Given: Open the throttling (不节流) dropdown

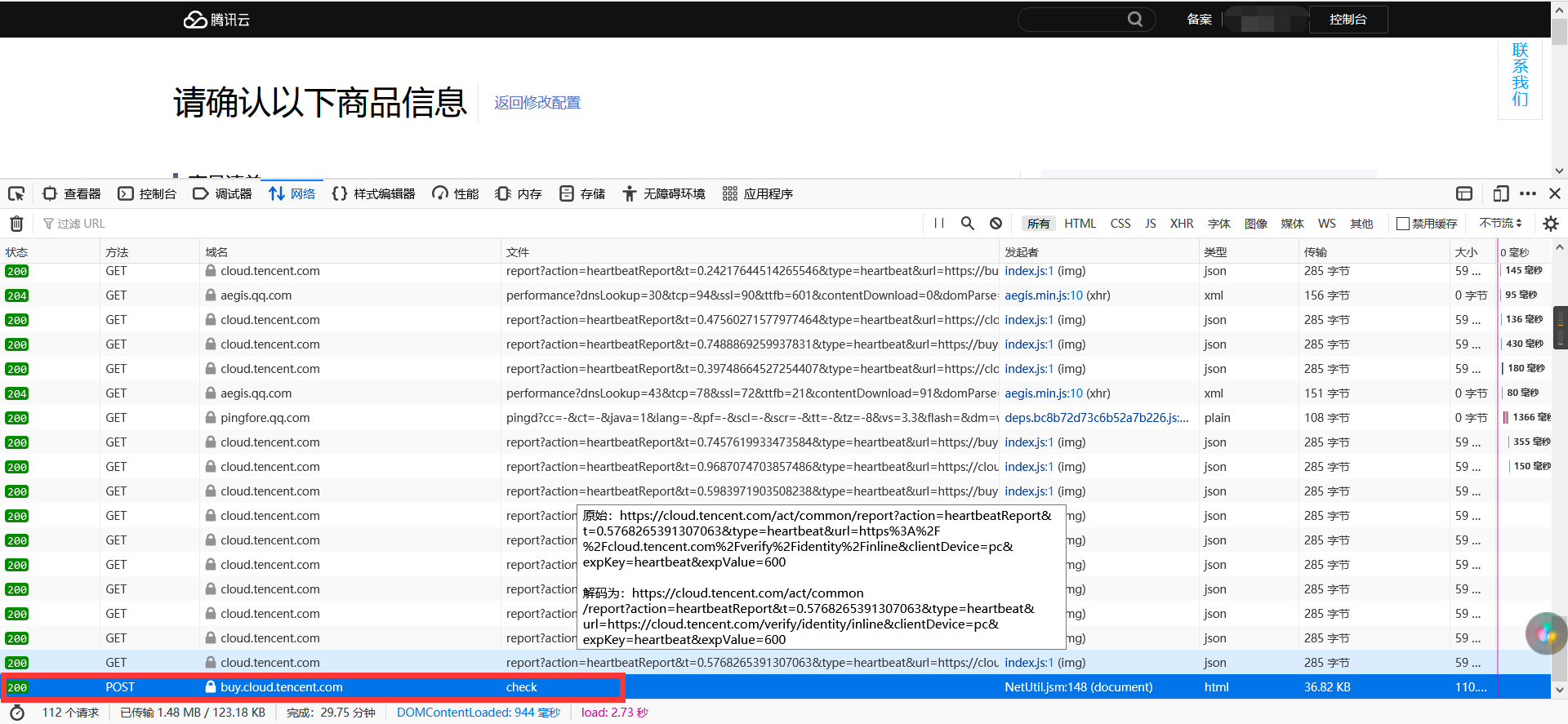Looking at the screenshot, I should (x=1500, y=223).
